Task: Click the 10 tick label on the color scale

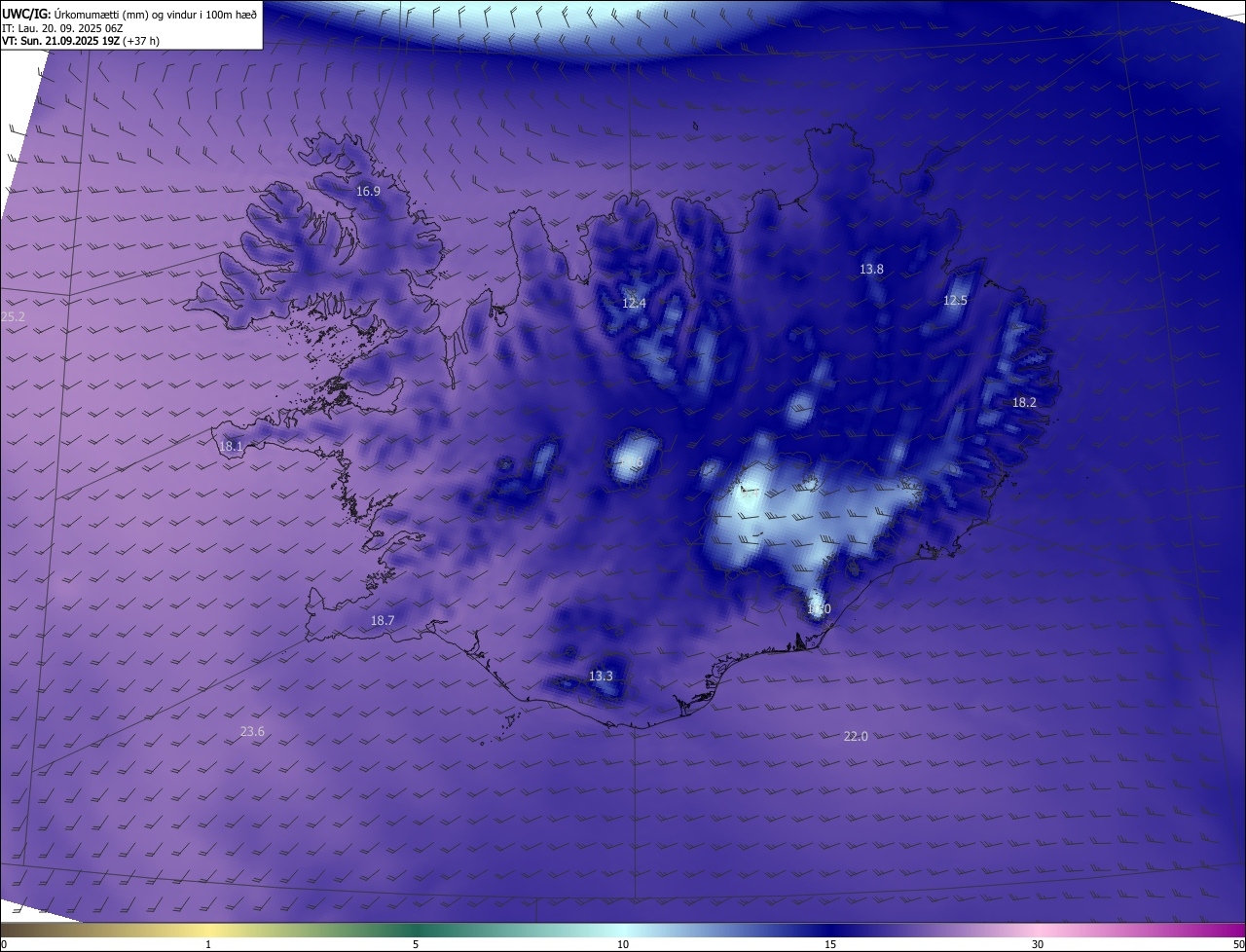Action: [623, 944]
